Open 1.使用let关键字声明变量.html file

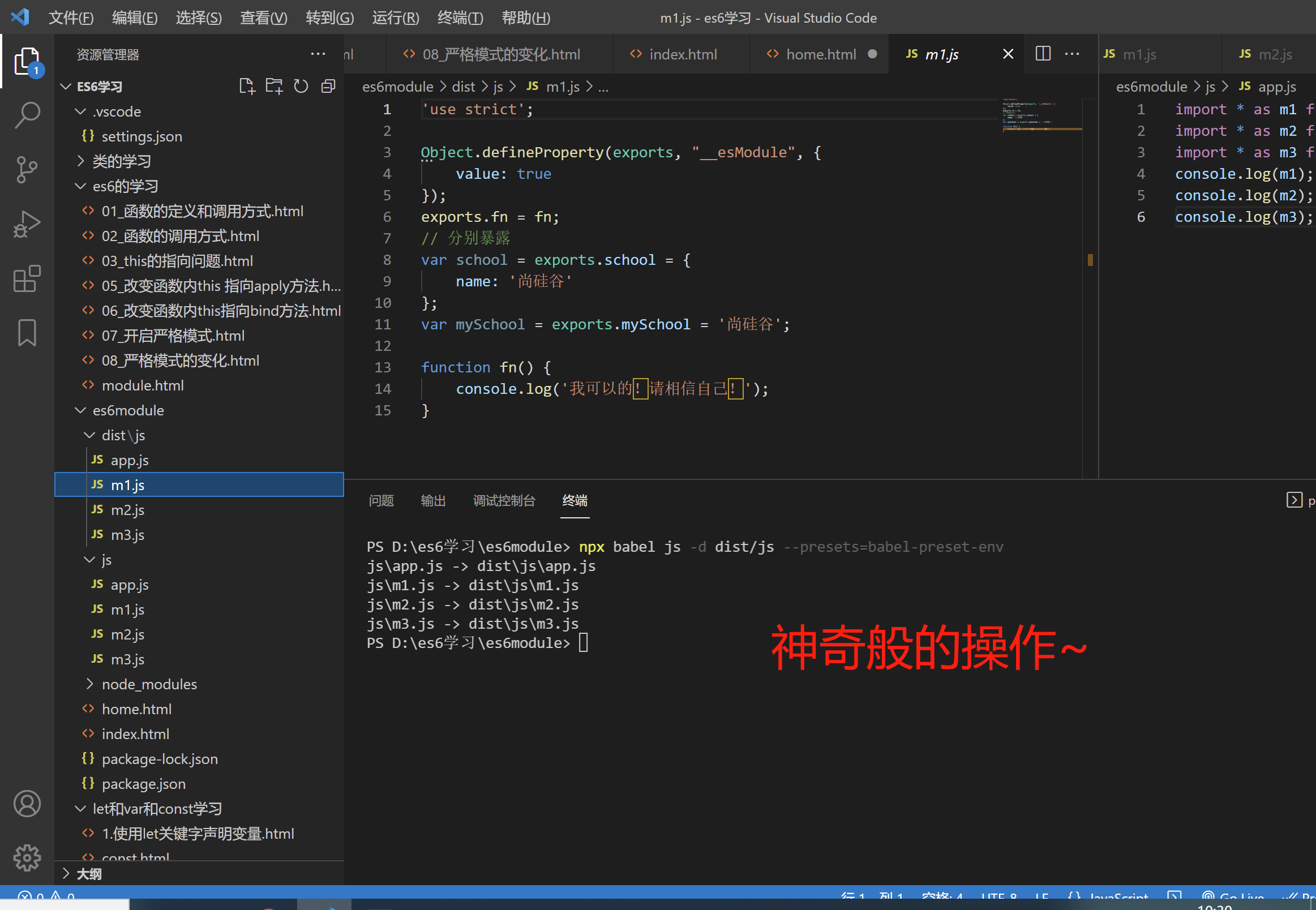click(x=200, y=833)
